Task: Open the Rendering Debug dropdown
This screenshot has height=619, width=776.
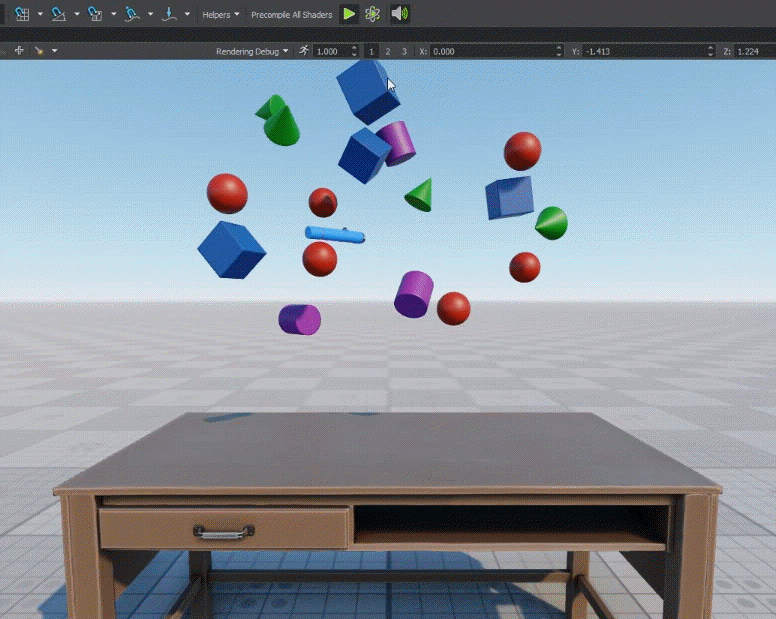Action: pos(252,51)
